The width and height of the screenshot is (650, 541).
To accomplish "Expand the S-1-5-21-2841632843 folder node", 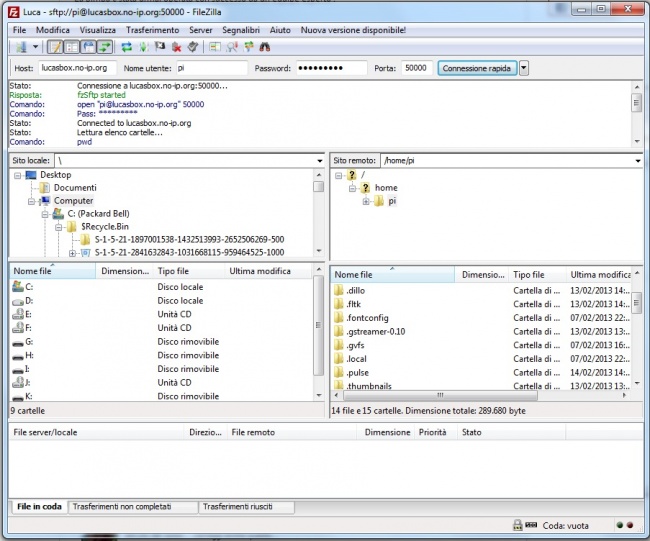I will (73, 253).
